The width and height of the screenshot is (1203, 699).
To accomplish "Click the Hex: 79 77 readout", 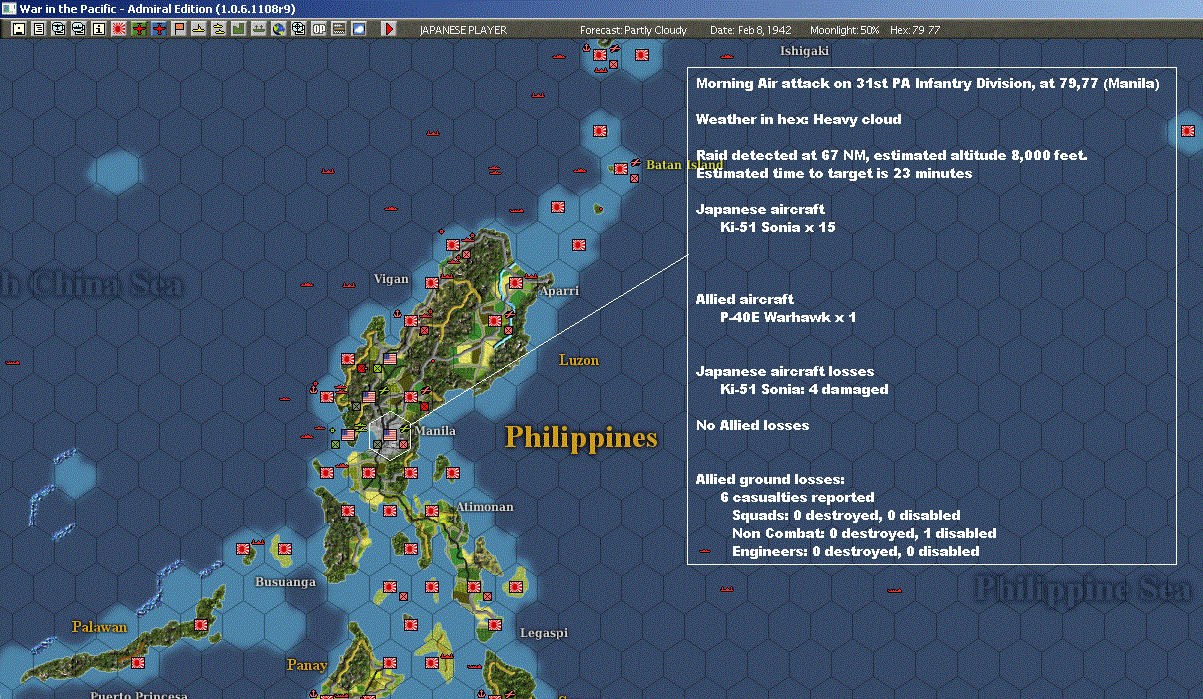I will [x=913, y=30].
